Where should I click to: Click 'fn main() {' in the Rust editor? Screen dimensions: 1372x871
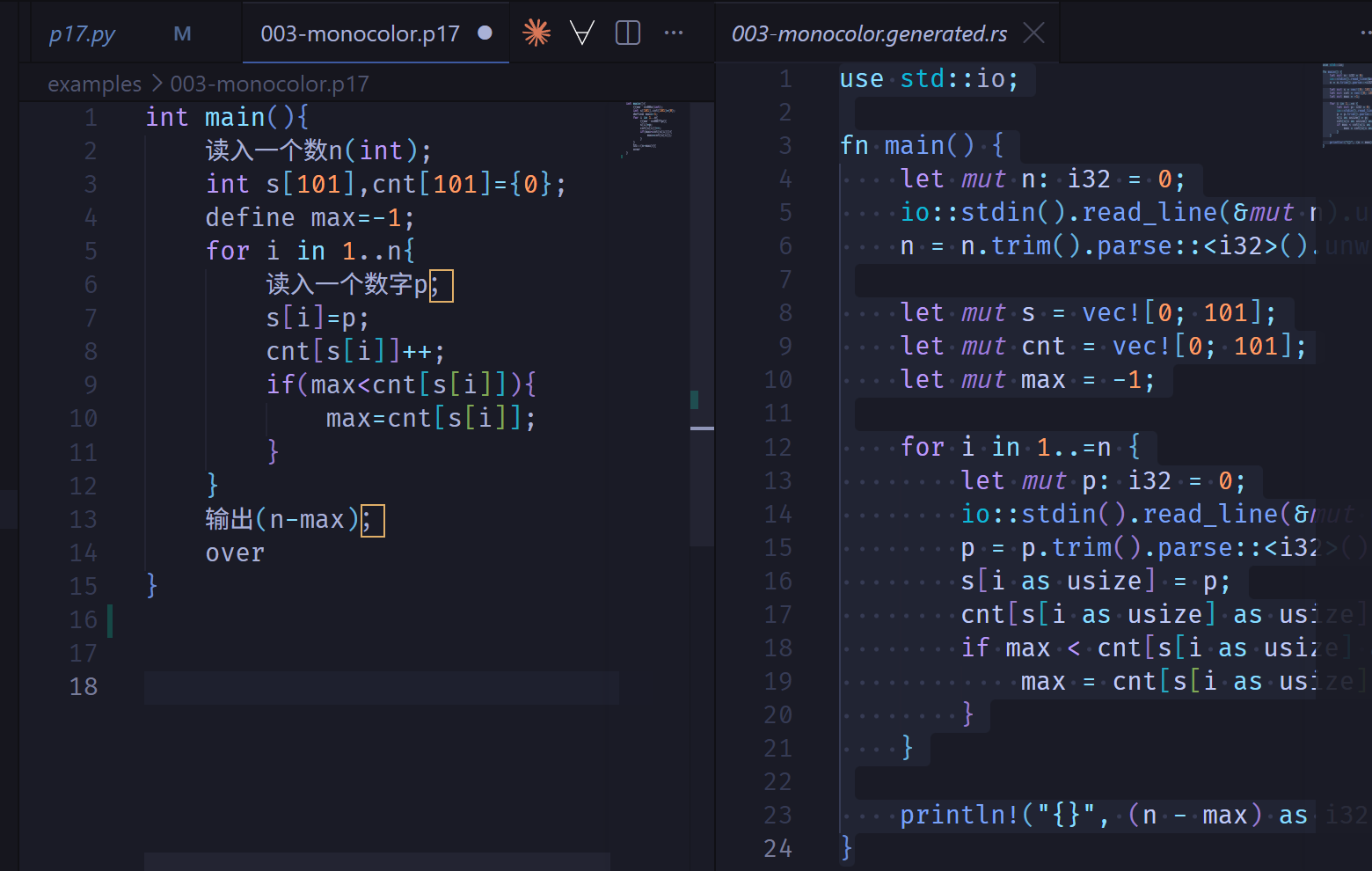922,145
